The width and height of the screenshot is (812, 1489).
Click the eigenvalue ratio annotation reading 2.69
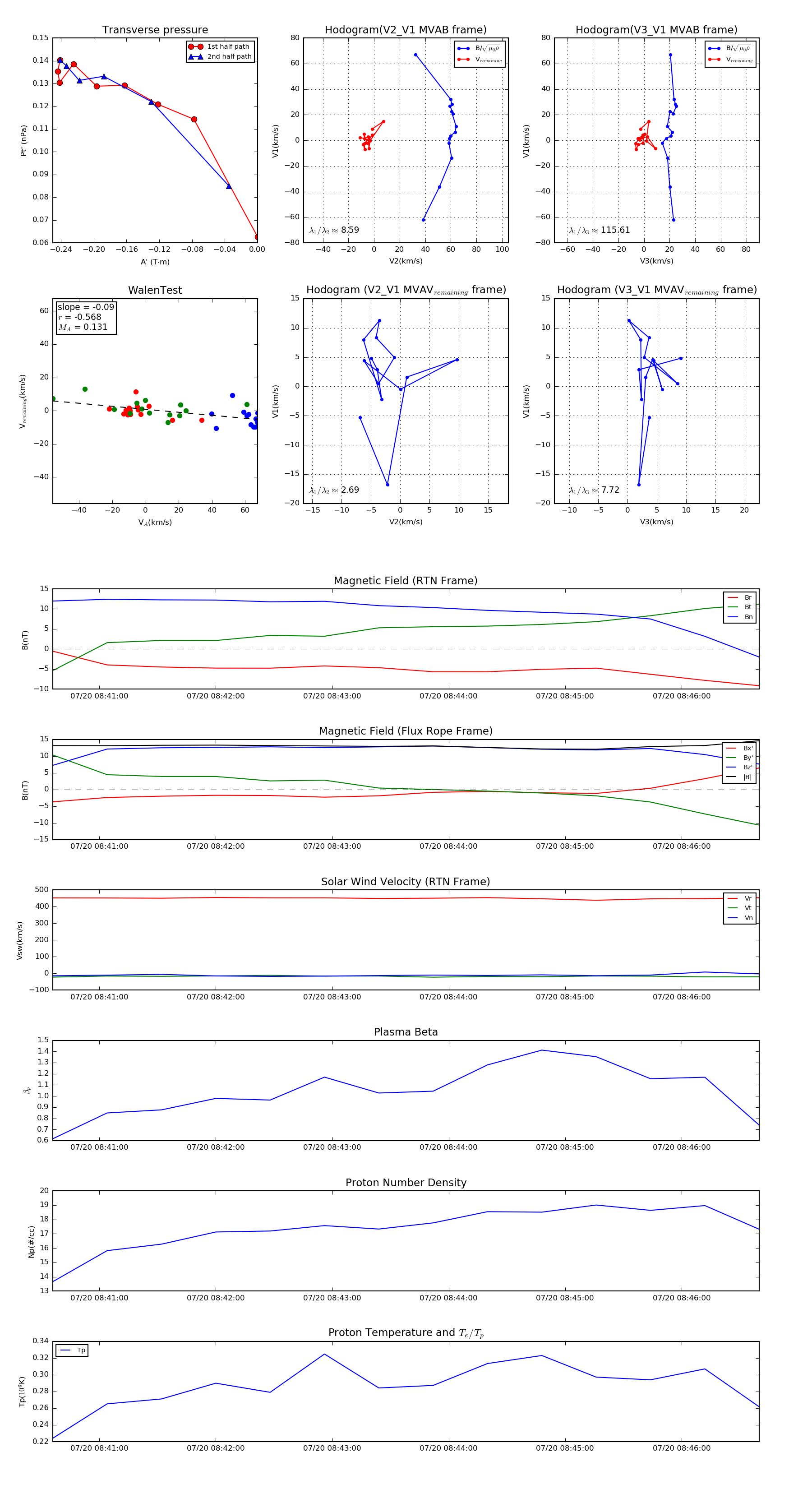(334, 490)
